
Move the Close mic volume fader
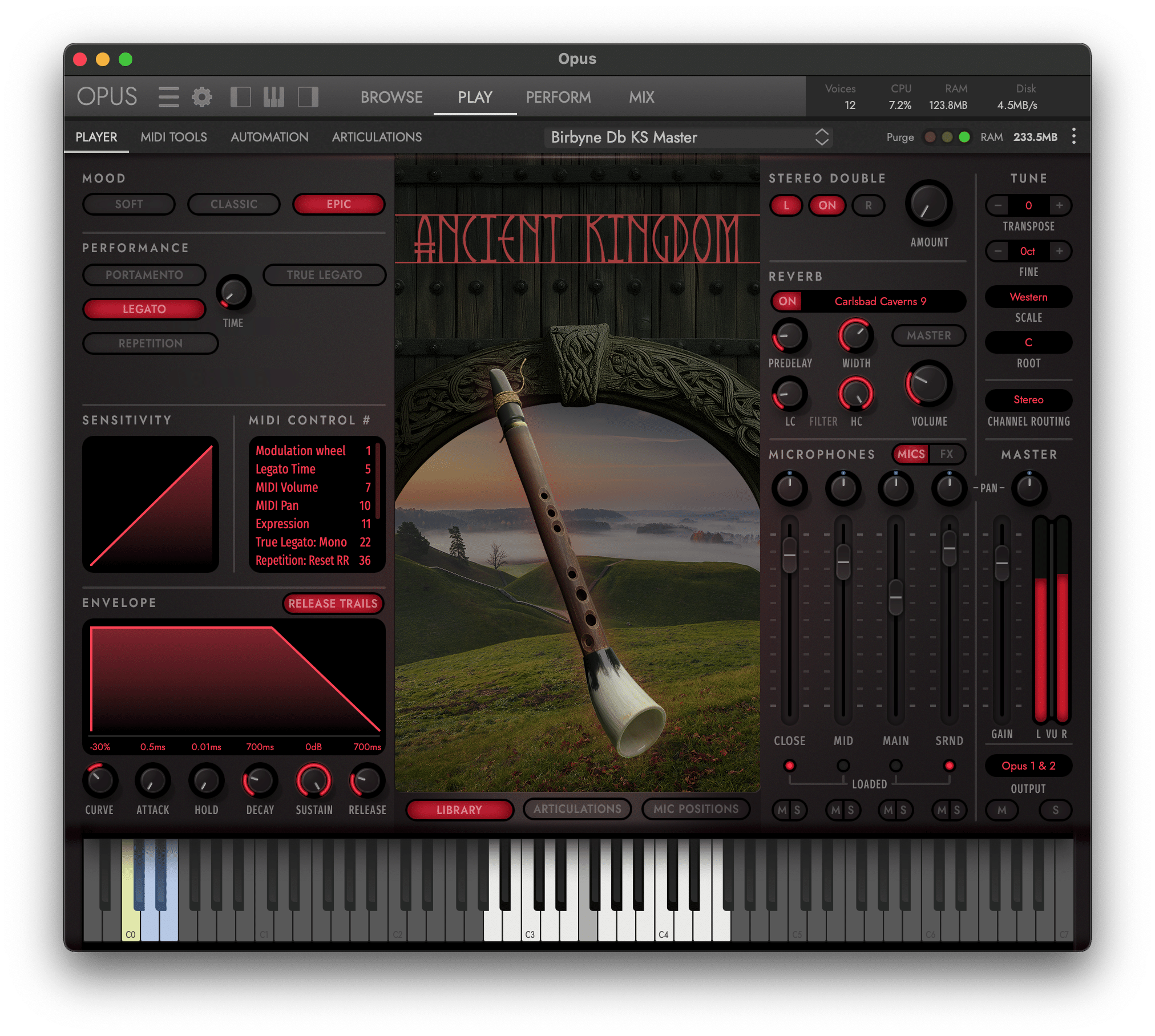point(790,555)
